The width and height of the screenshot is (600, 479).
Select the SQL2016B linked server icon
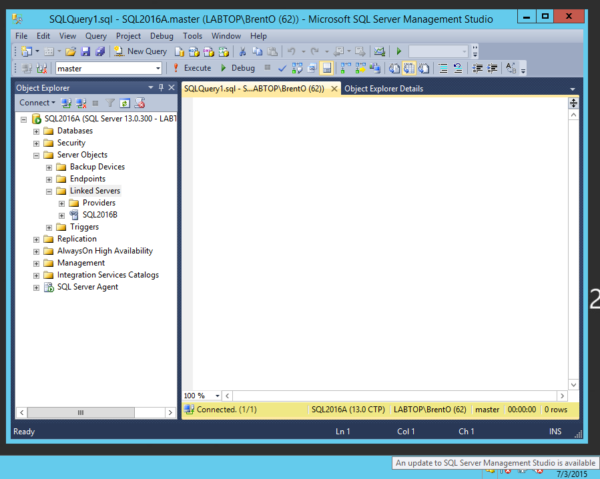[x=74, y=215]
